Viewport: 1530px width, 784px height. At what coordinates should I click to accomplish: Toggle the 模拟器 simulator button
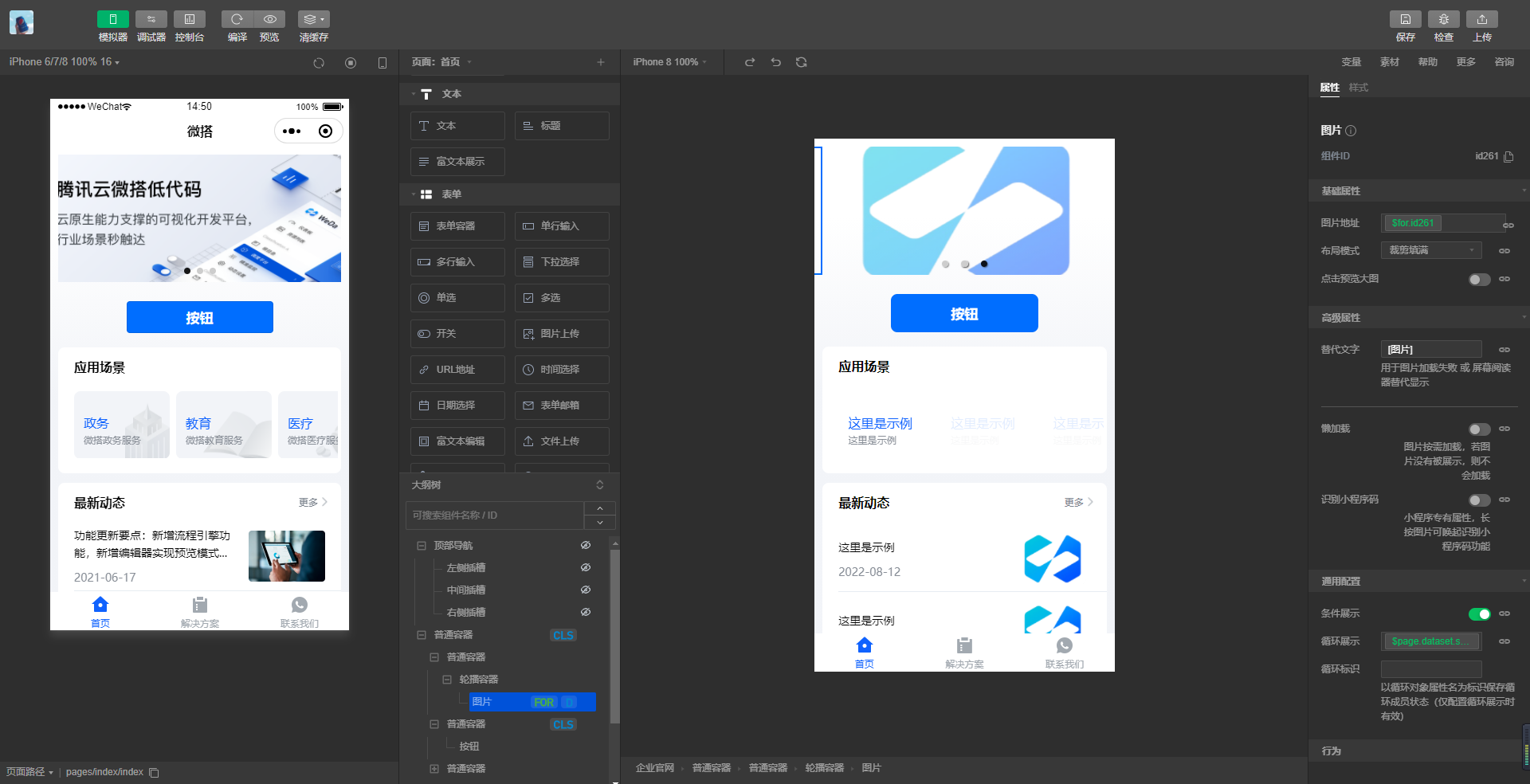(x=112, y=19)
